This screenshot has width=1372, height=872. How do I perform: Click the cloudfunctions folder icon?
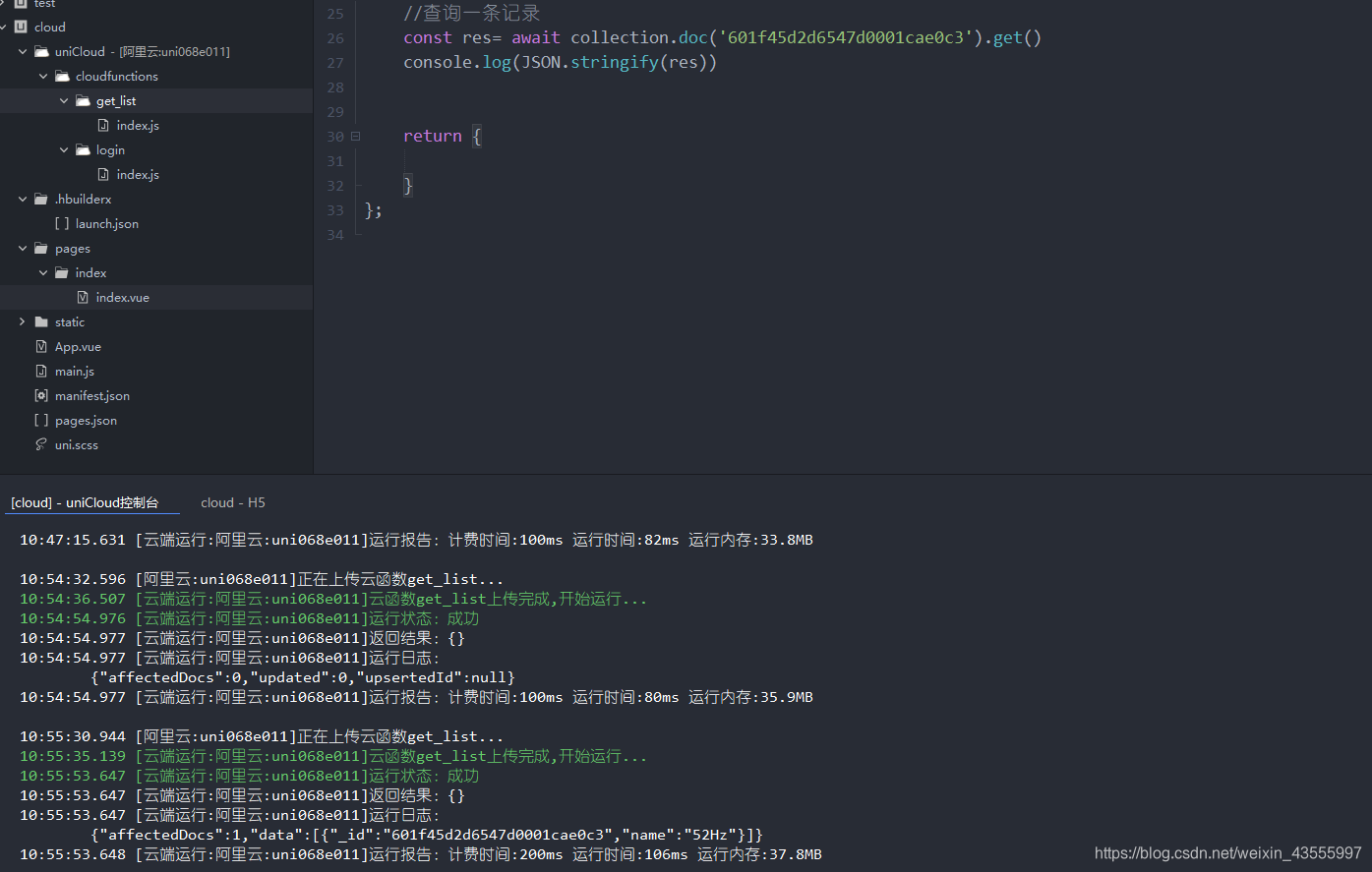point(62,77)
